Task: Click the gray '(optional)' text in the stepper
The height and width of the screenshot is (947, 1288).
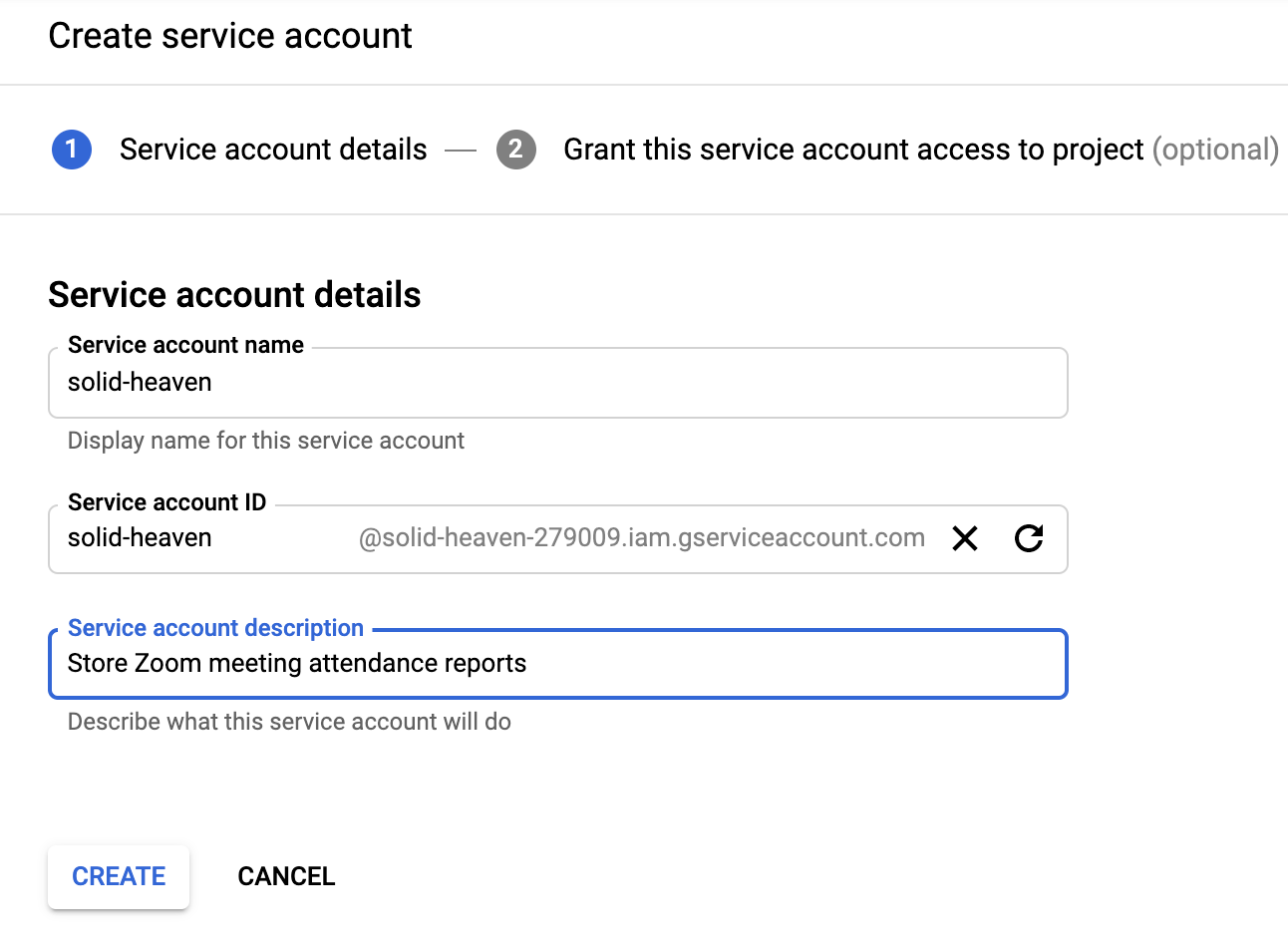Action: coord(1215,150)
